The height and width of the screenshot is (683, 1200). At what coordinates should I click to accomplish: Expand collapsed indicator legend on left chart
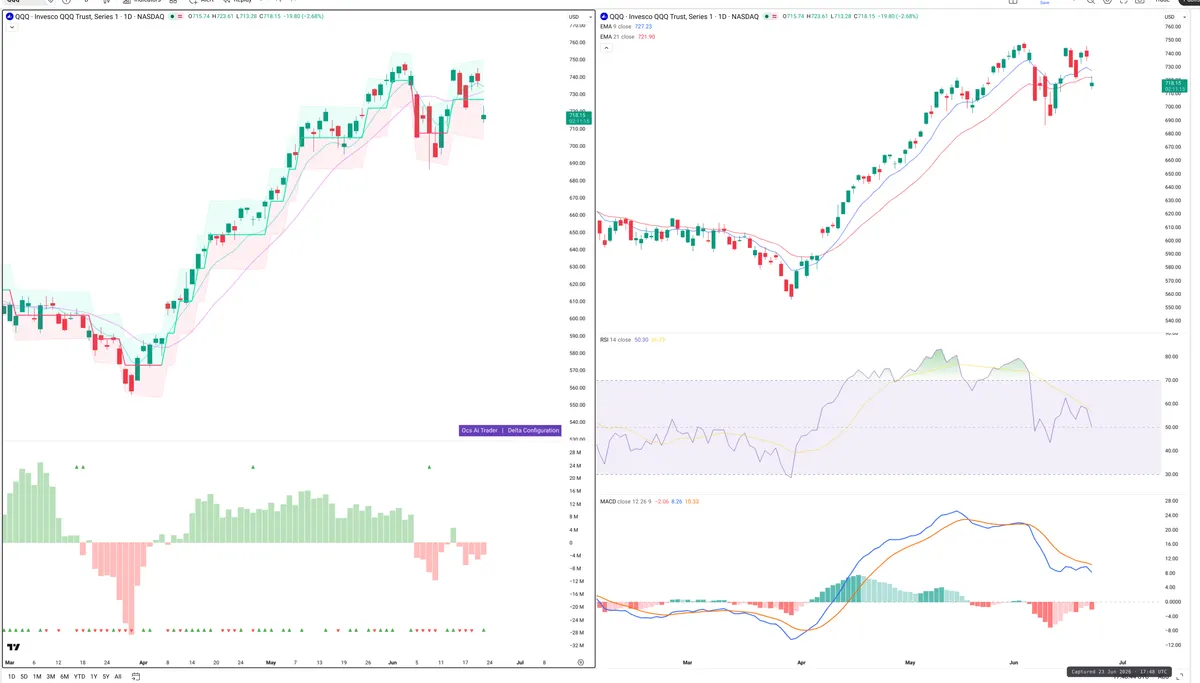click(x=11, y=28)
